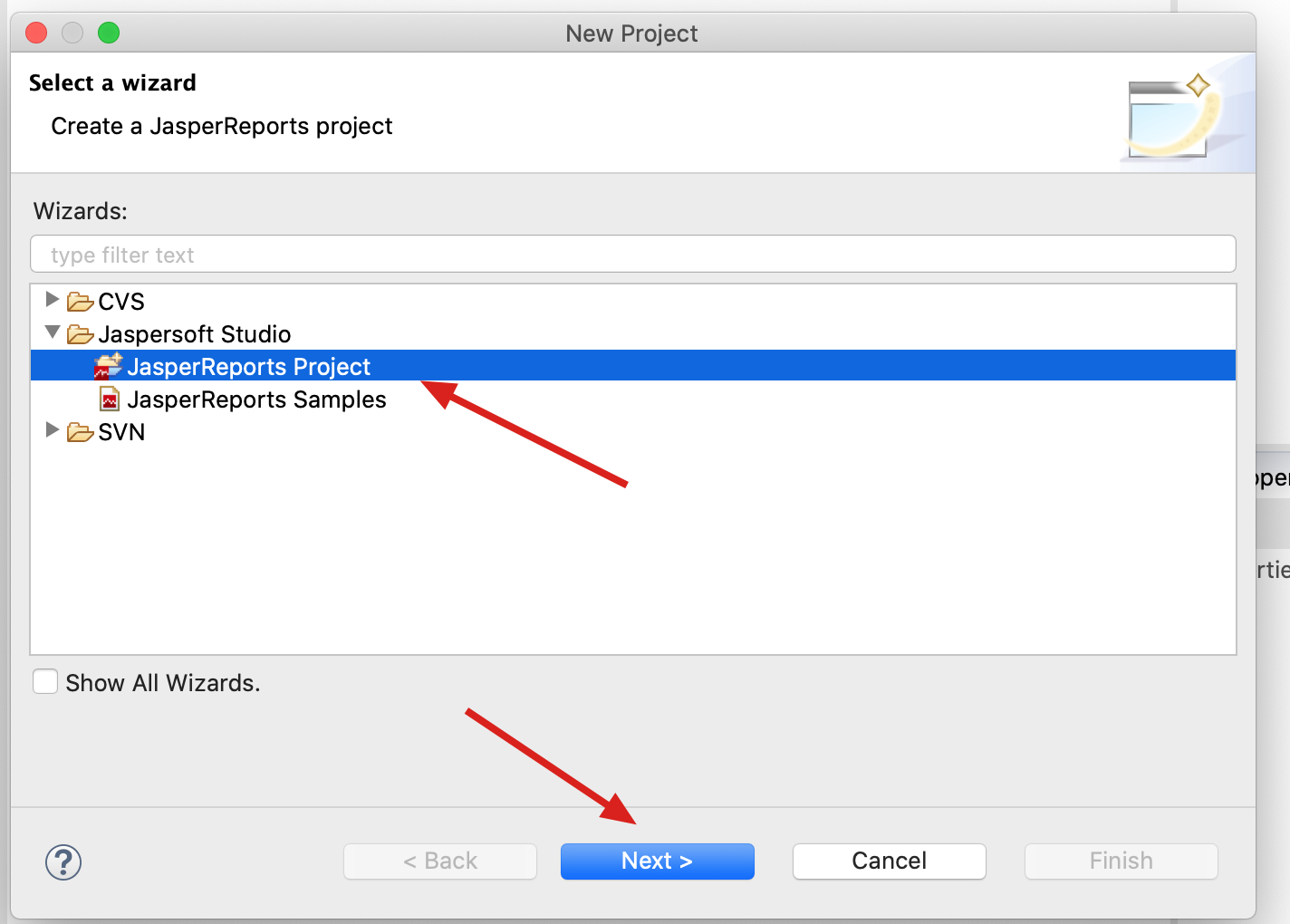The height and width of the screenshot is (924, 1290).
Task: Click the CVS folder icon
Action: pos(79,300)
